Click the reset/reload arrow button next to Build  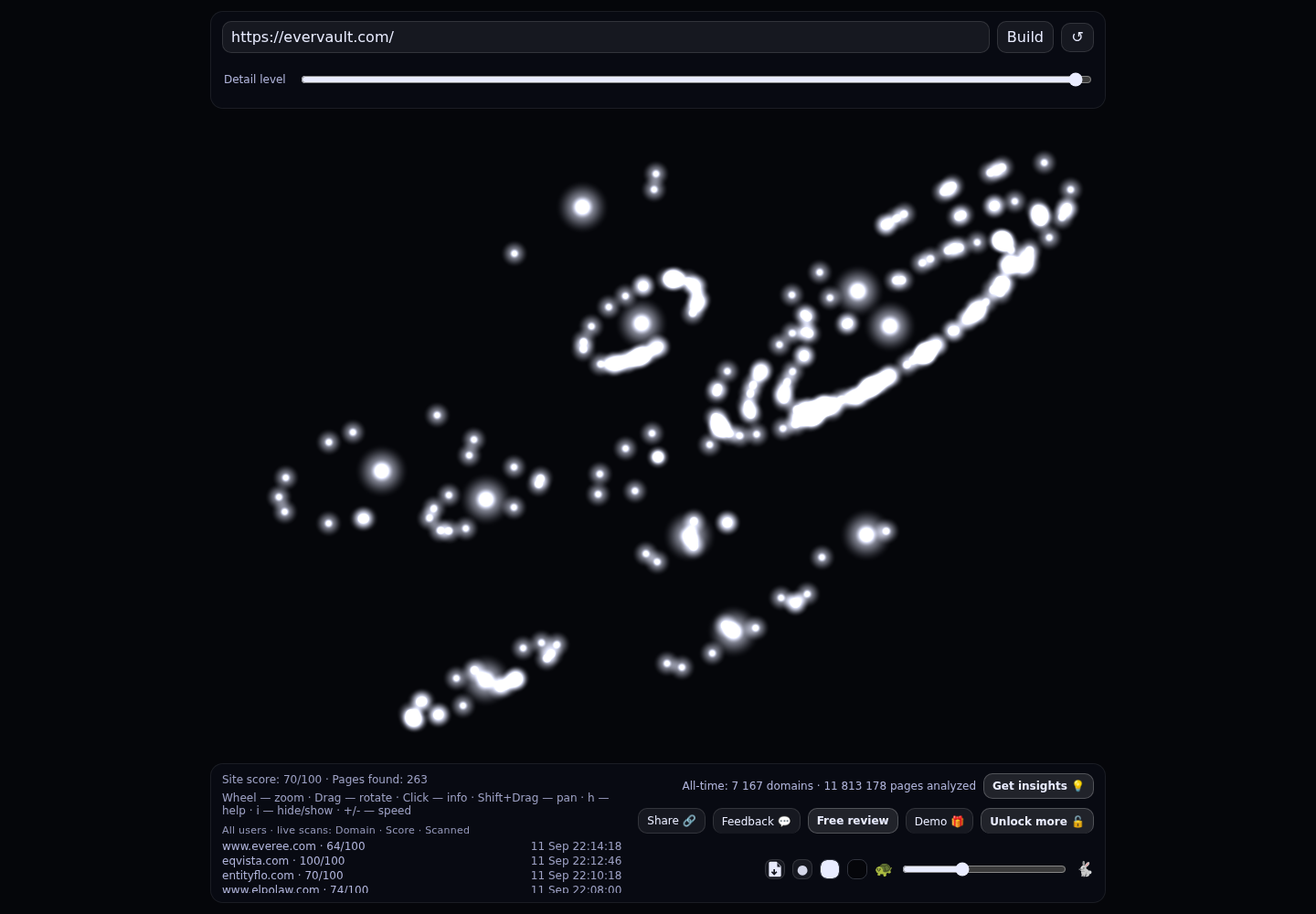tap(1077, 37)
